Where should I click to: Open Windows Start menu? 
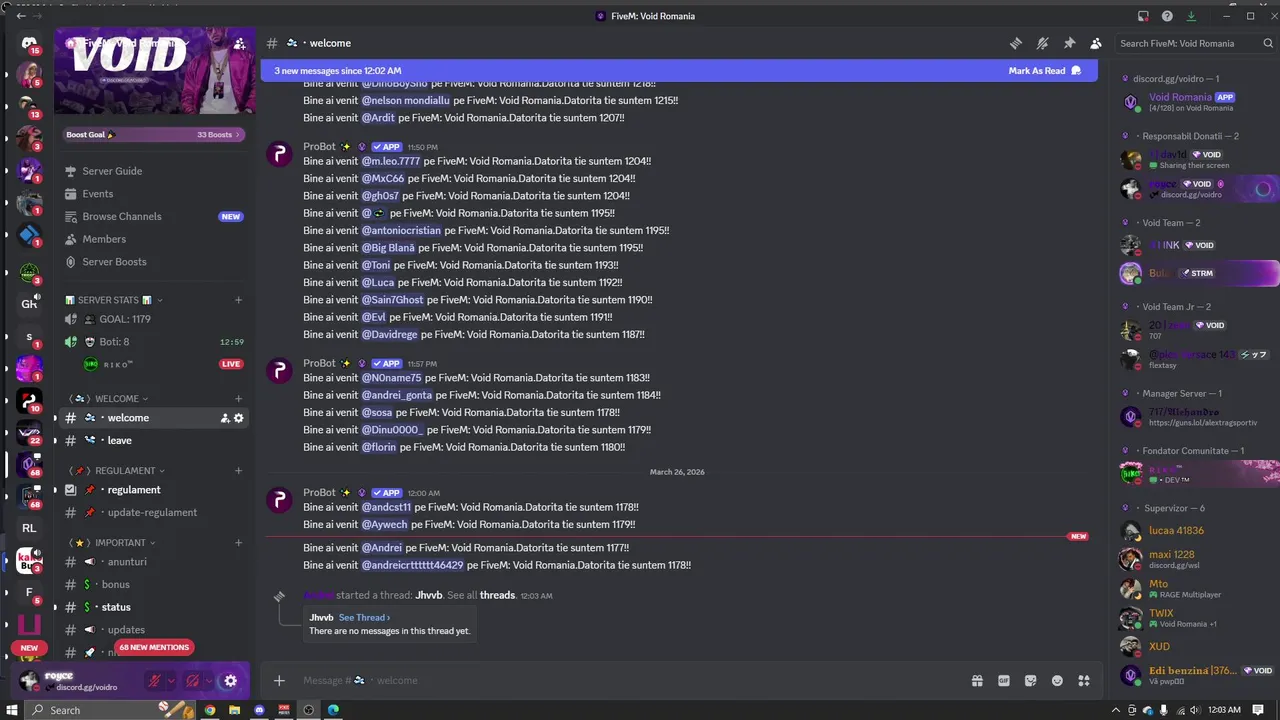[12, 710]
